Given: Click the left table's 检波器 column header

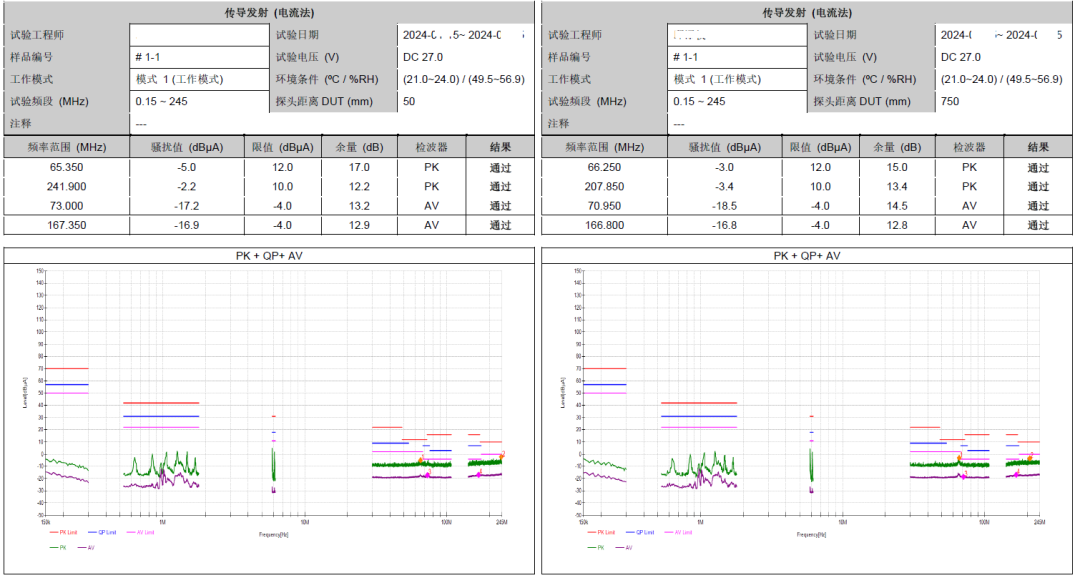Looking at the screenshot, I should (x=431, y=147).
